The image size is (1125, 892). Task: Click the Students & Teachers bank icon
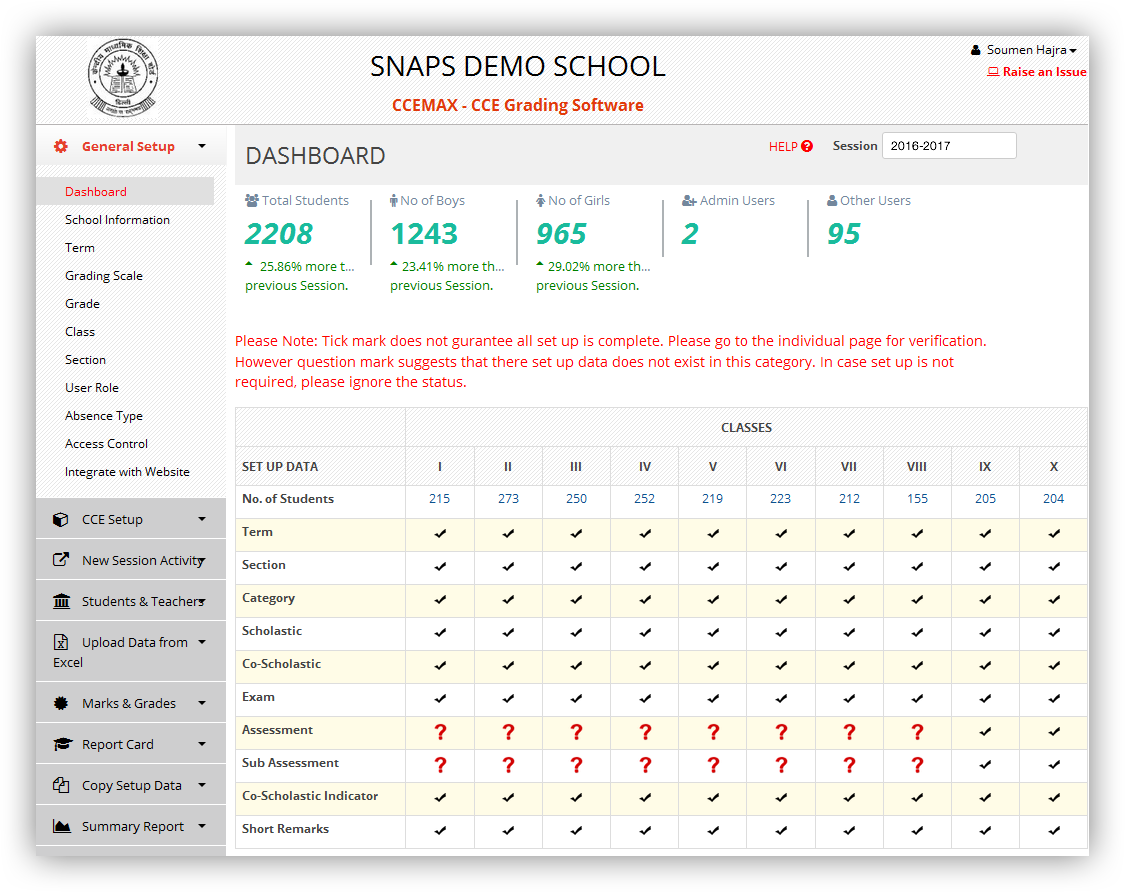tap(62, 600)
